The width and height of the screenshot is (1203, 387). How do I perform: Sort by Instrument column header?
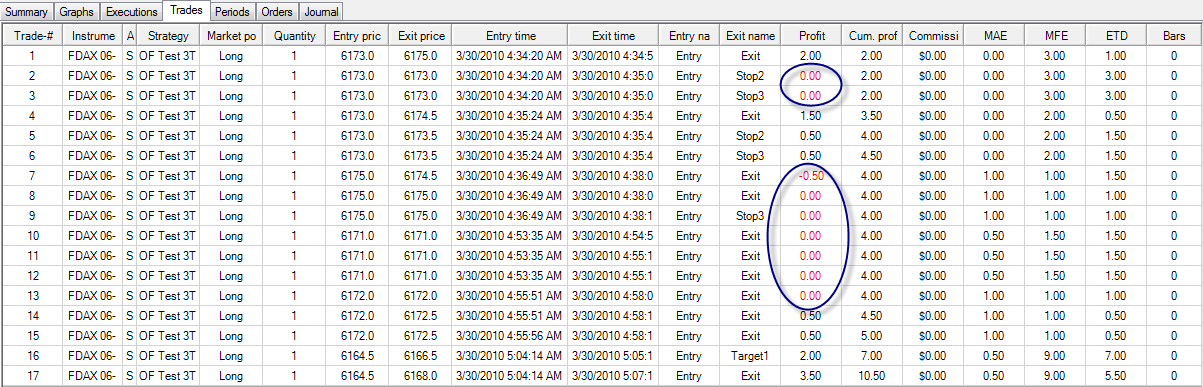click(92, 36)
